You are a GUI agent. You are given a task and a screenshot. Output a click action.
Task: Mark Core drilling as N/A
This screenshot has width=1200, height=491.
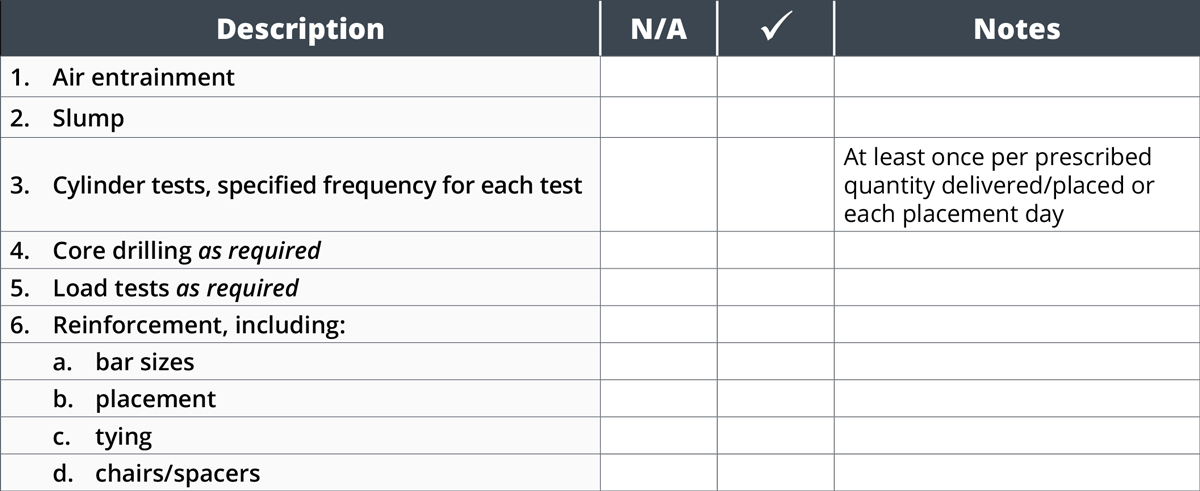pos(659,250)
